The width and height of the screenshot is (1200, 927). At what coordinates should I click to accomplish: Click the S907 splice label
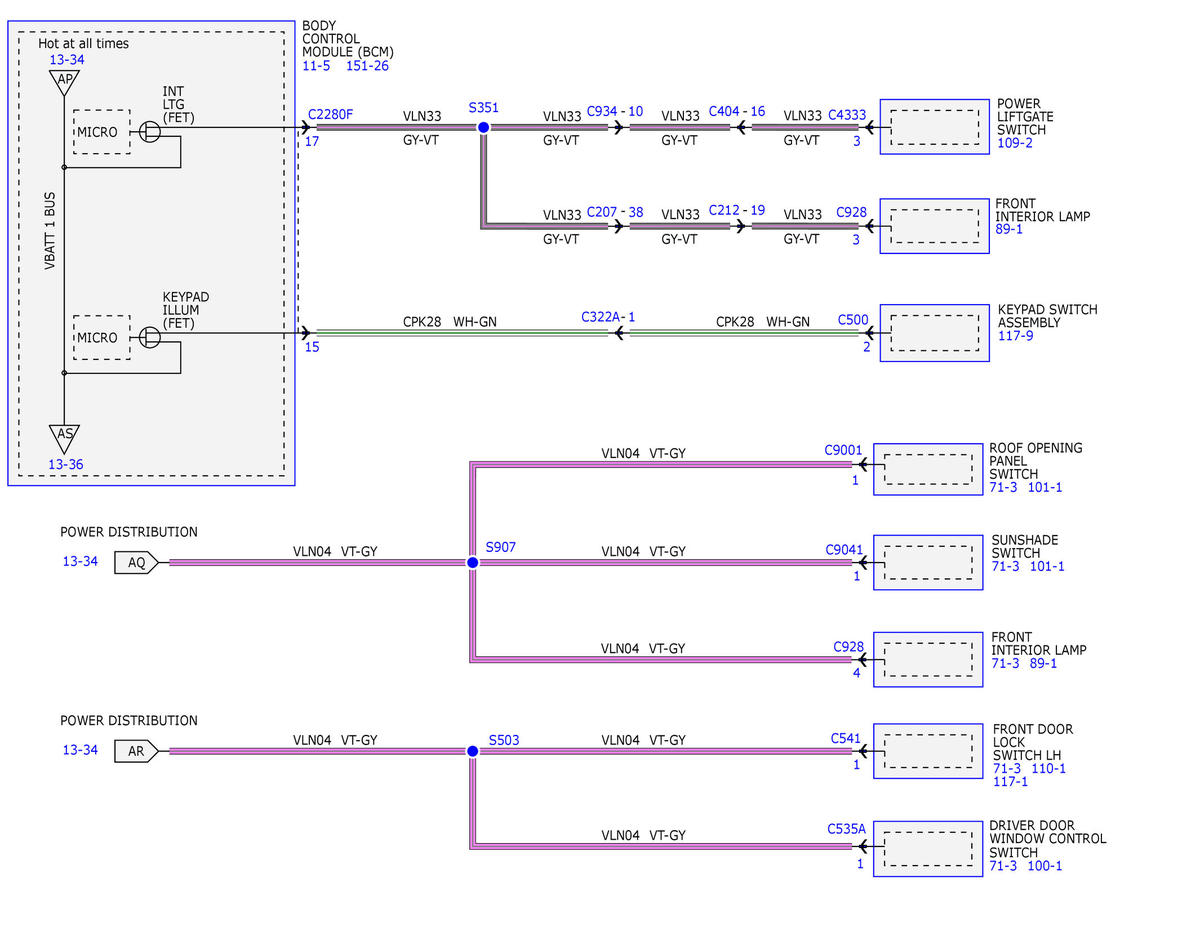(x=501, y=548)
